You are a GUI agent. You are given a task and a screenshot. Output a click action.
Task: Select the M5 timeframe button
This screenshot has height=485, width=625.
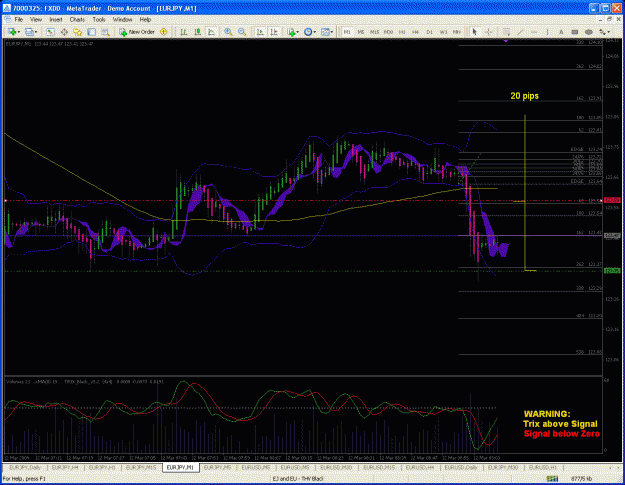click(361, 32)
